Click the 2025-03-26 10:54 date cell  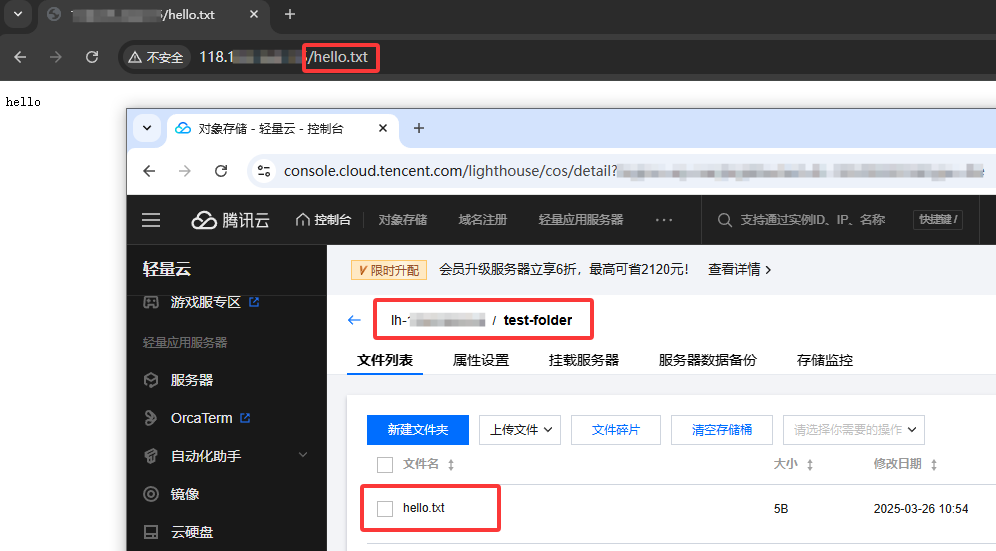pyautogui.click(x=920, y=508)
